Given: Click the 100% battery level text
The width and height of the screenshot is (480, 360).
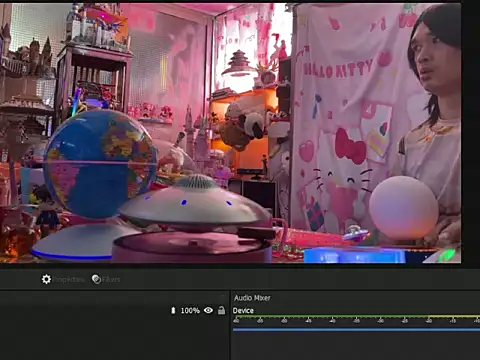Looking at the screenshot, I should click(x=190, y=311).
